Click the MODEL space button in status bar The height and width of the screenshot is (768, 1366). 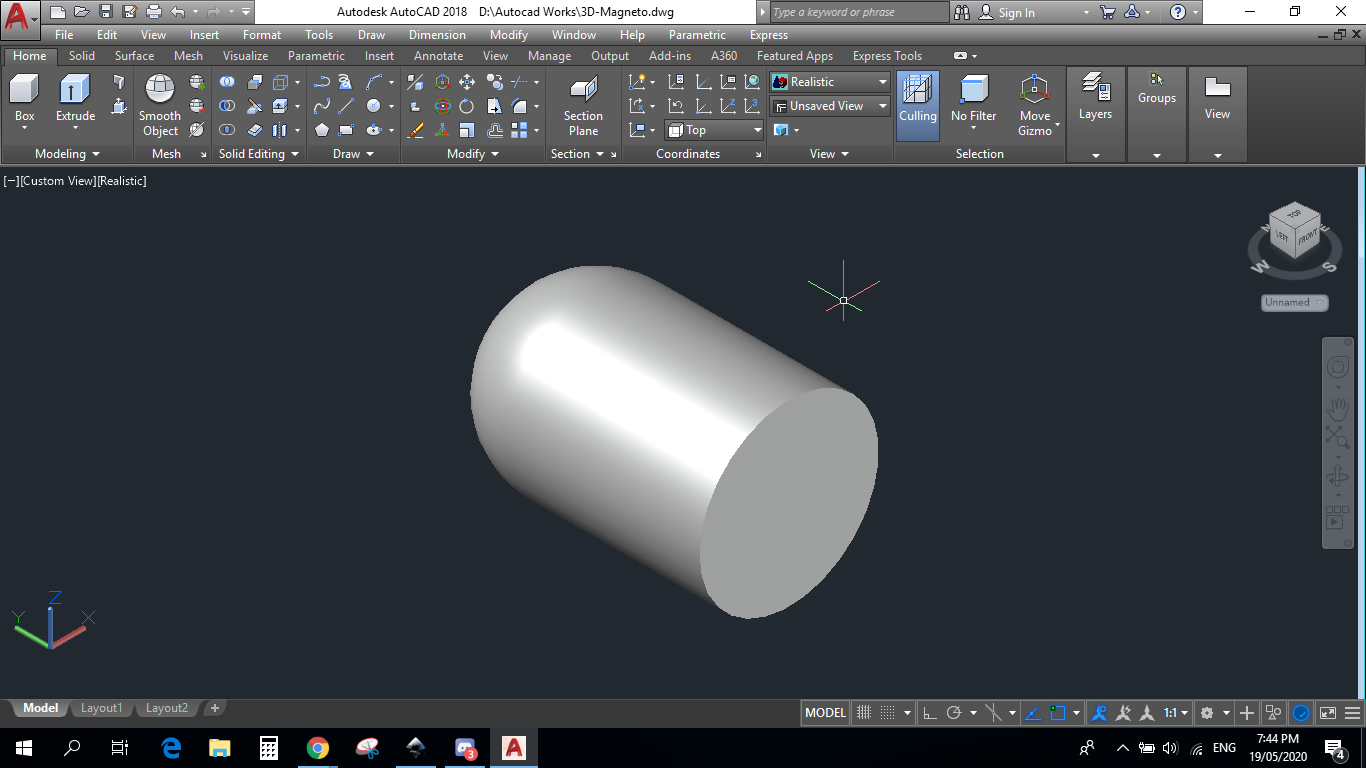point(825,713)
